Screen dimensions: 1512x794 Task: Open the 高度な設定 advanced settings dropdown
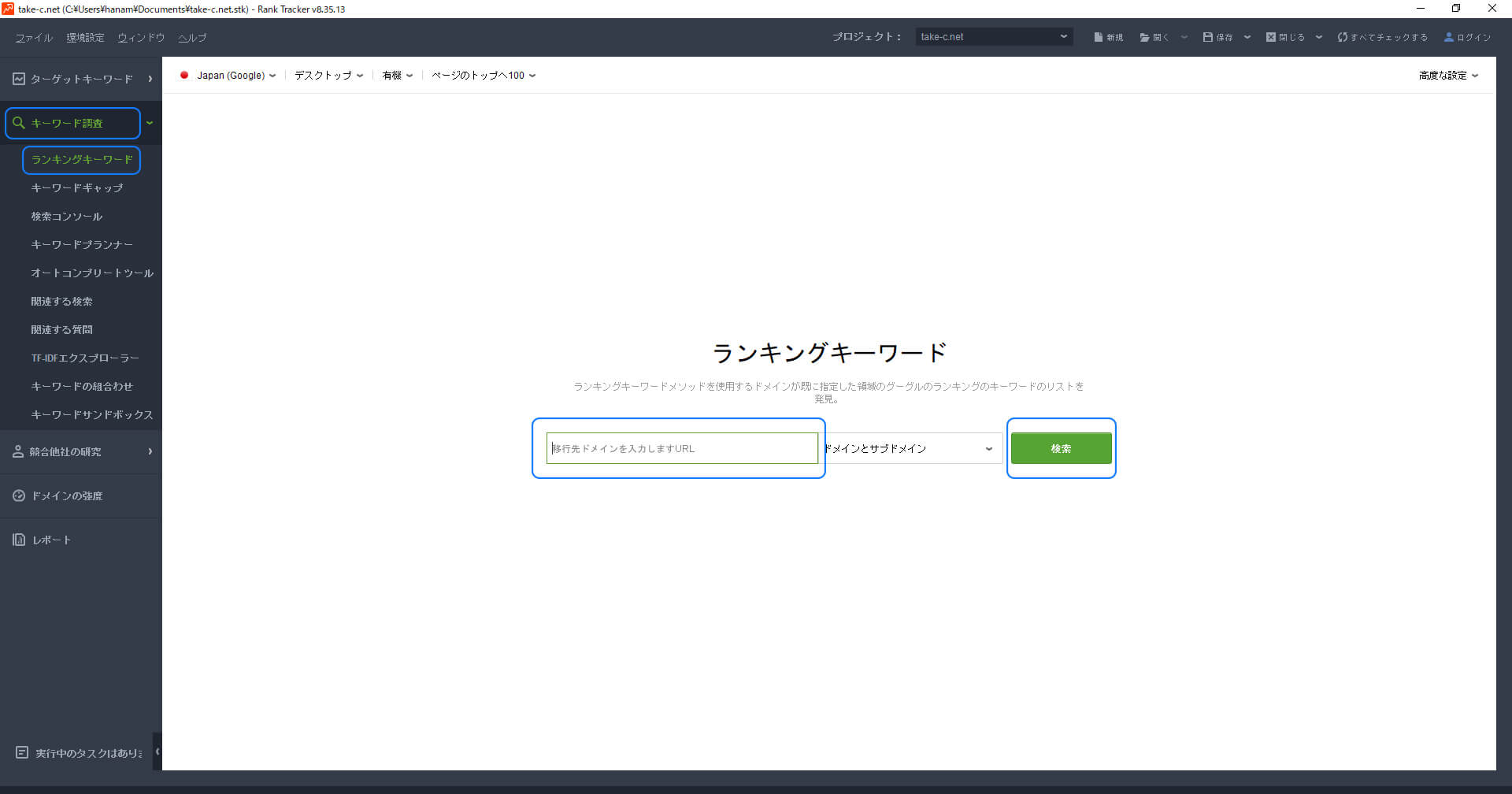(1448, 76)
